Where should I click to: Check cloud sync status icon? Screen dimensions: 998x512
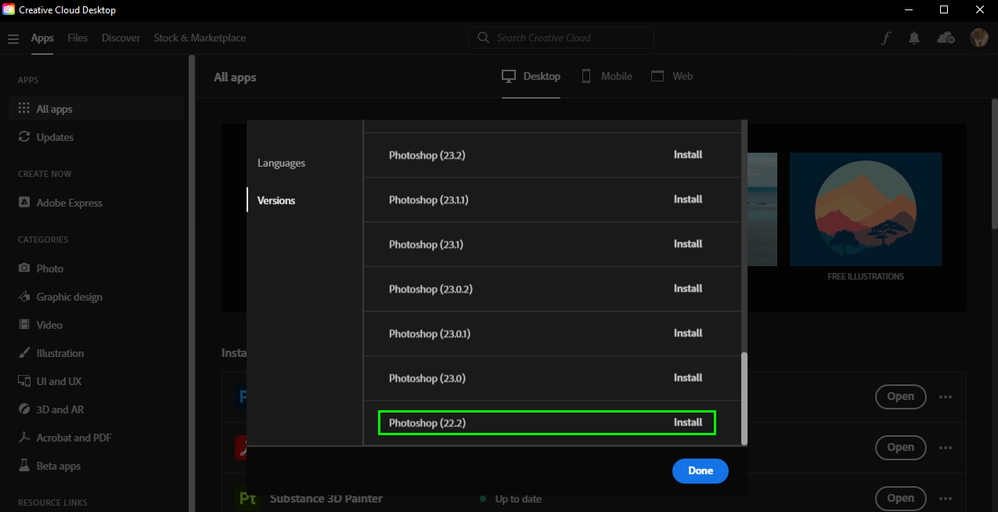point(946,38)
